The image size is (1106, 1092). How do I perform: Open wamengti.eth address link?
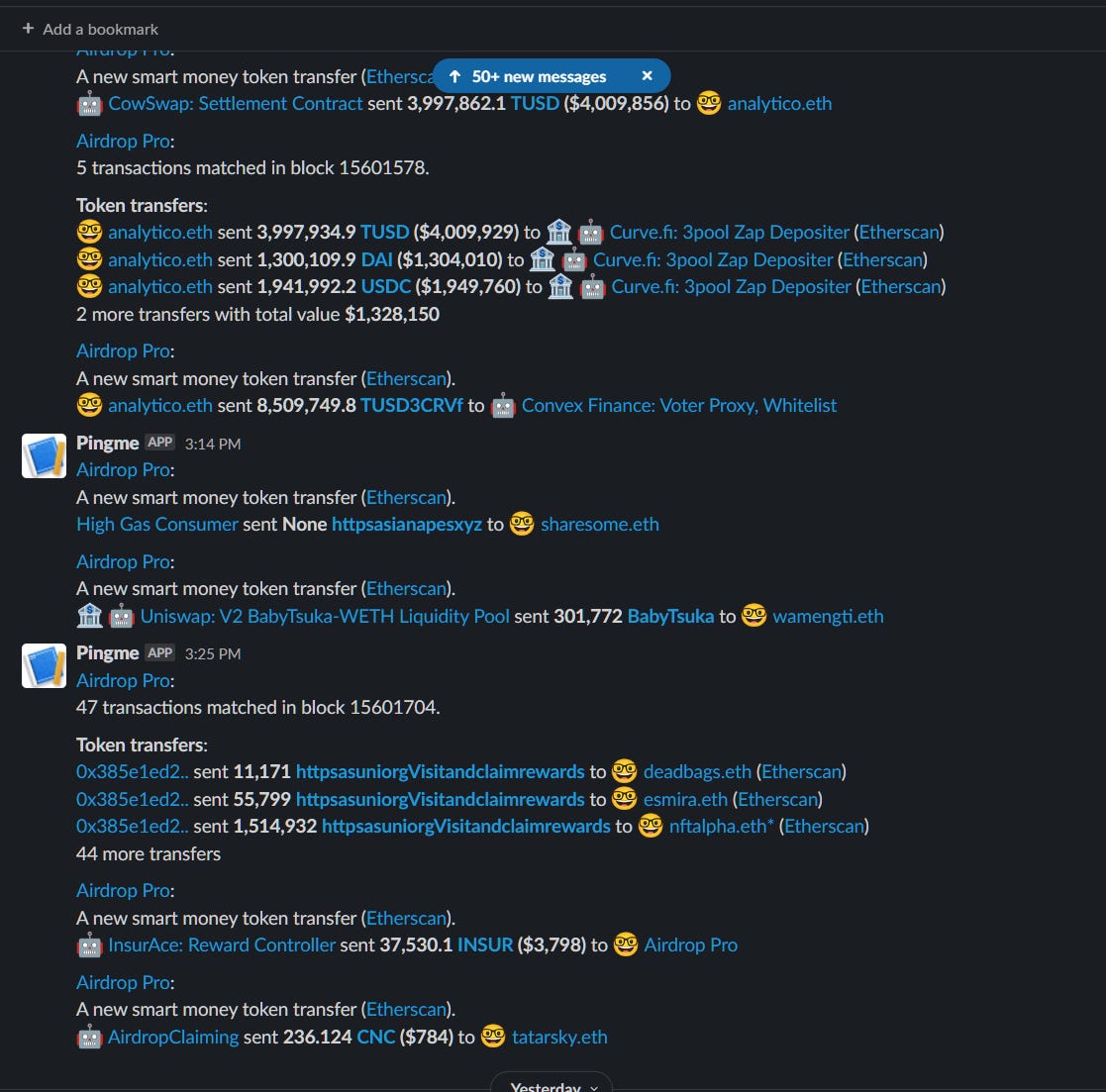point(828,616)
